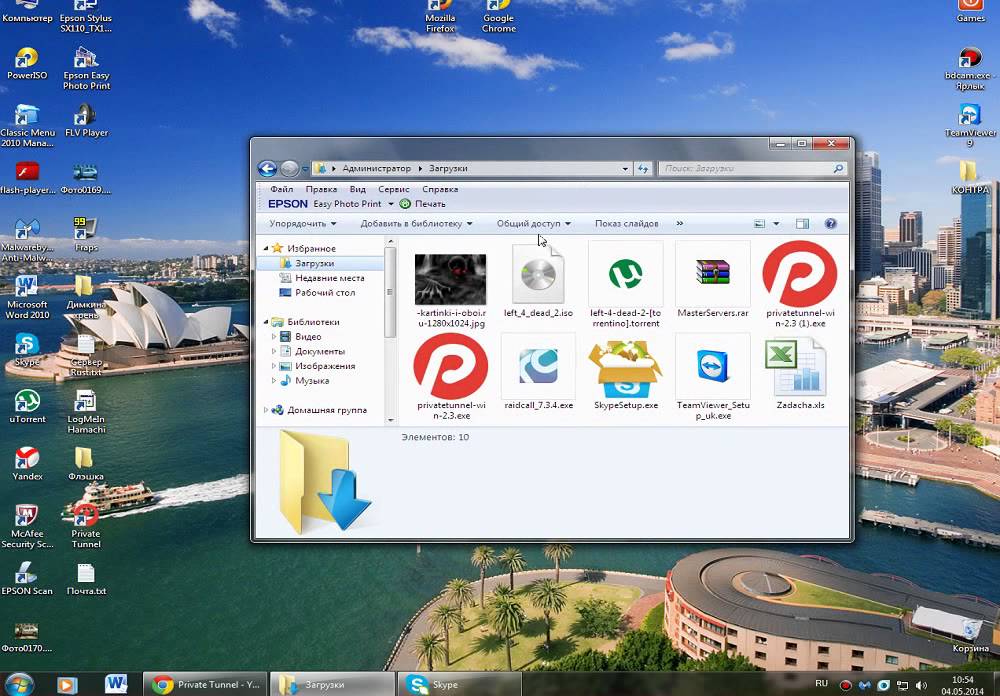Open the Общий доступ dropdown

534,223
